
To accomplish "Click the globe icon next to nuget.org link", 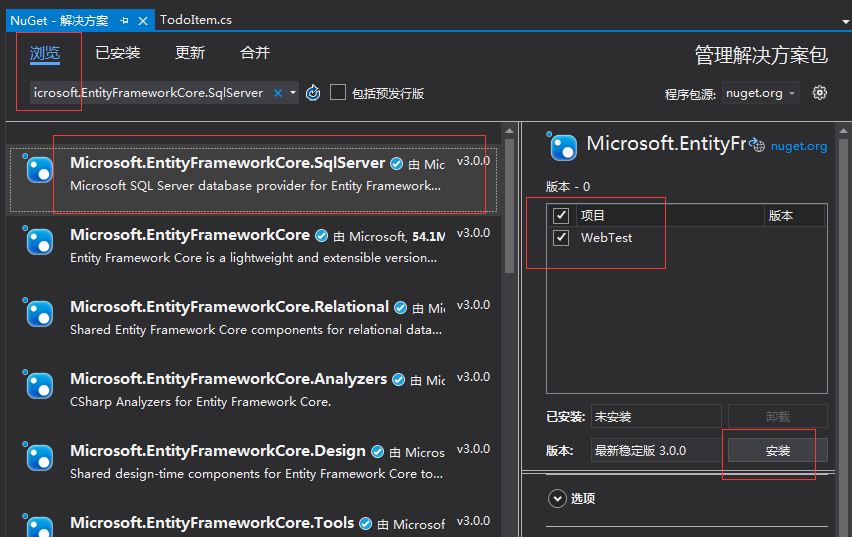I will coord(758,145).
